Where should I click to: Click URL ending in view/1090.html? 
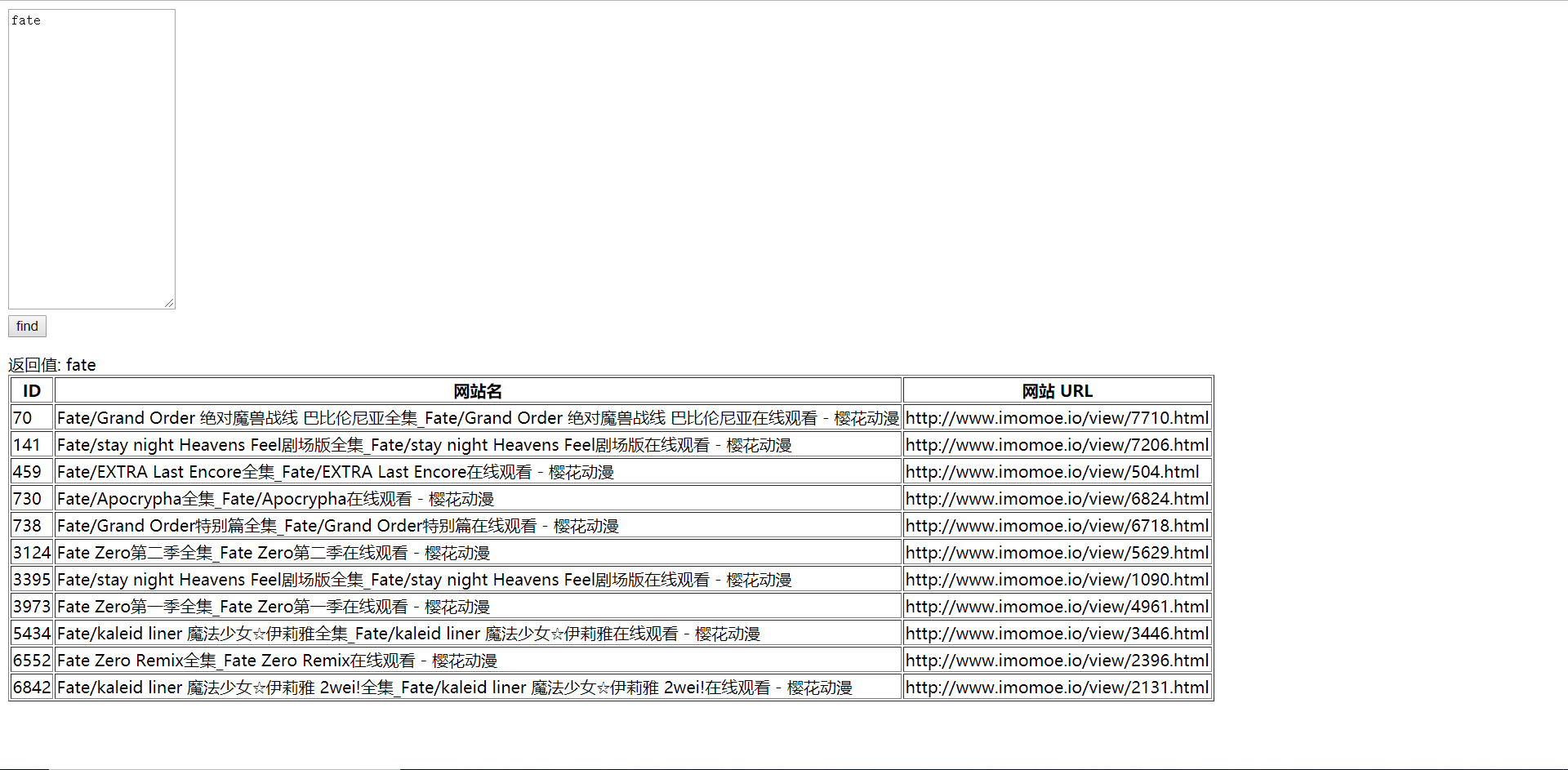(x=1058, y=580)
